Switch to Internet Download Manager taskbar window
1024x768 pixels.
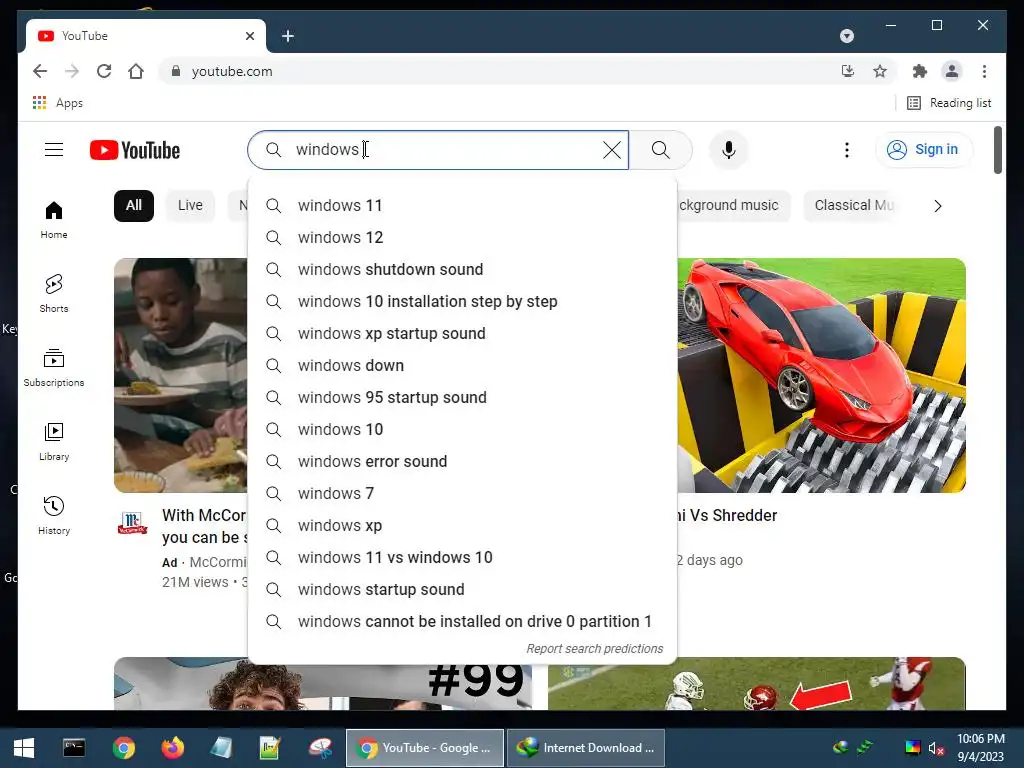click(586, 748)
